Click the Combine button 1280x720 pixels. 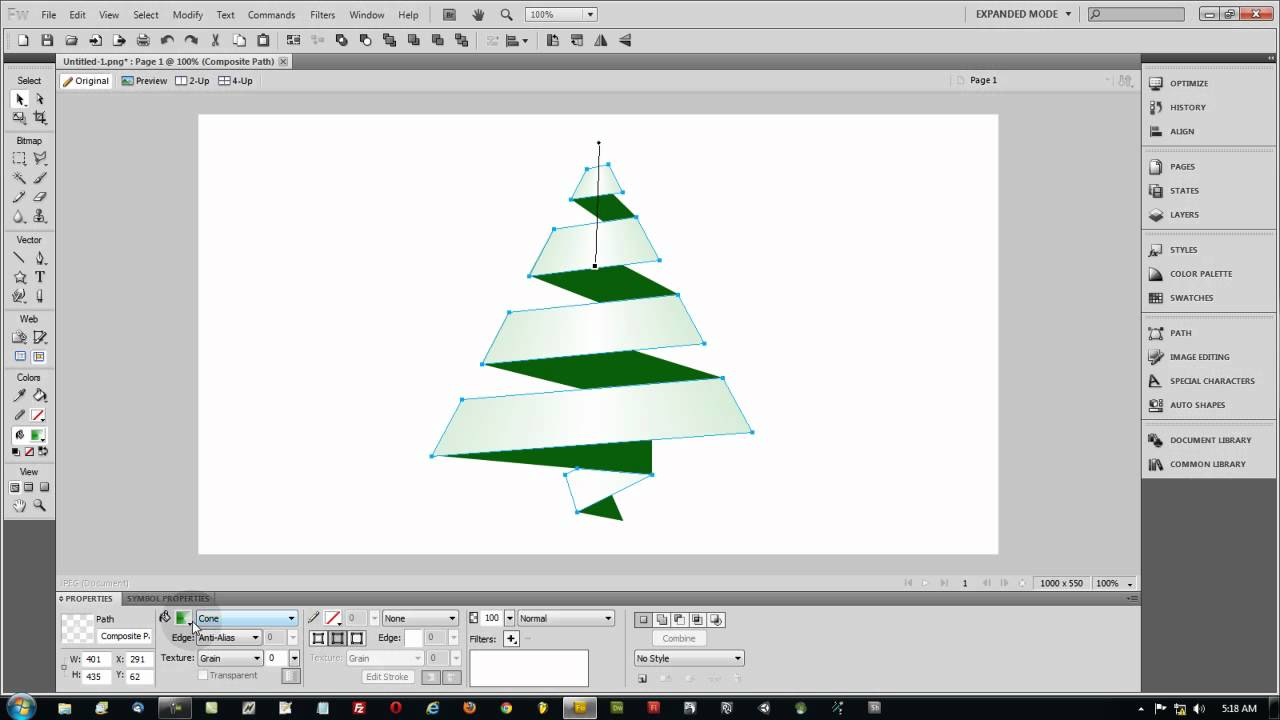click(679, 638)
